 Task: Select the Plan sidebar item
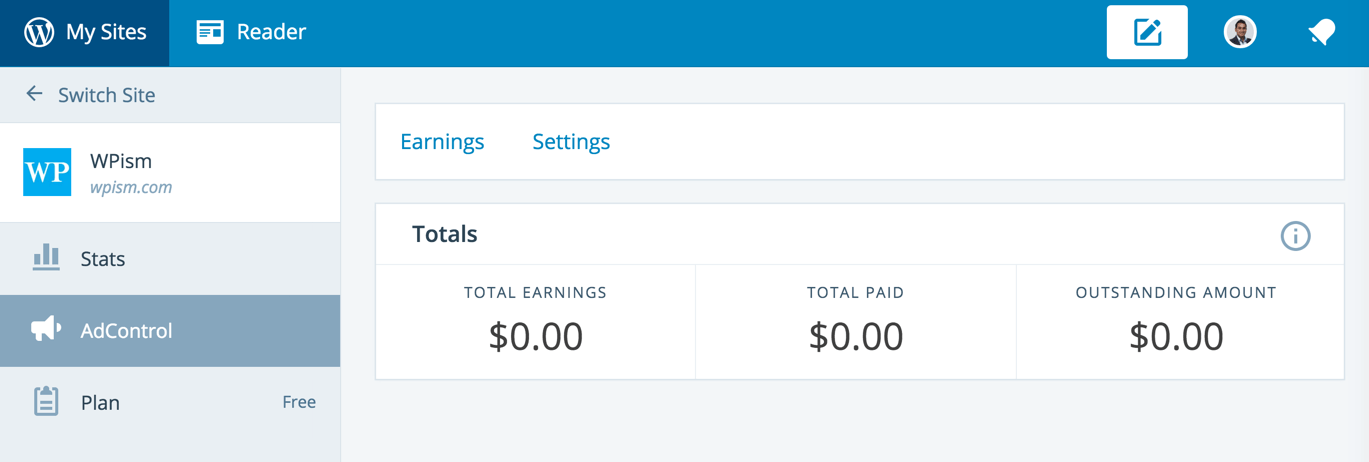(170, 402)
